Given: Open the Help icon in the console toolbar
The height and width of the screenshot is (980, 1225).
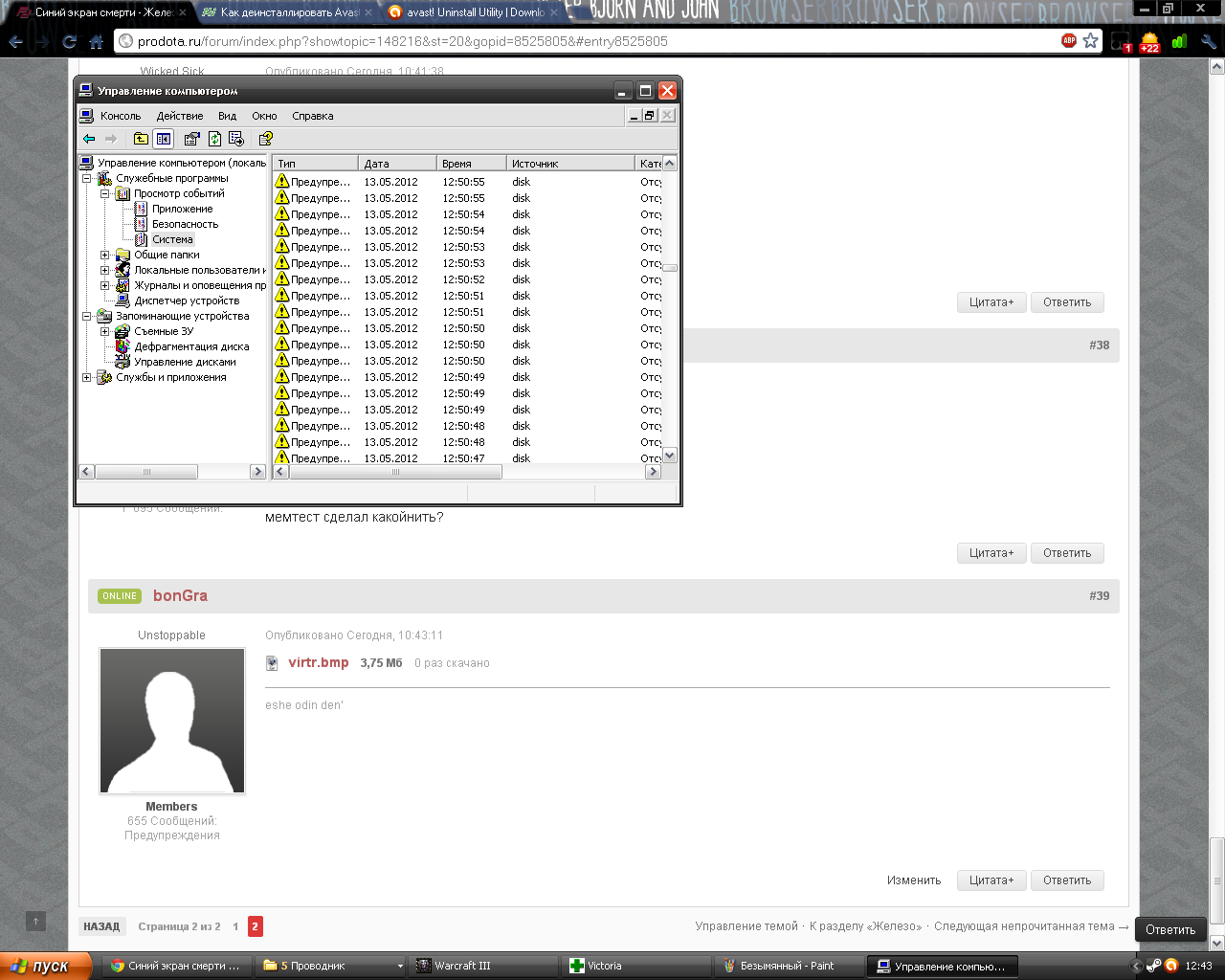Looking at the screenshot, I should (x=266, y=139).
